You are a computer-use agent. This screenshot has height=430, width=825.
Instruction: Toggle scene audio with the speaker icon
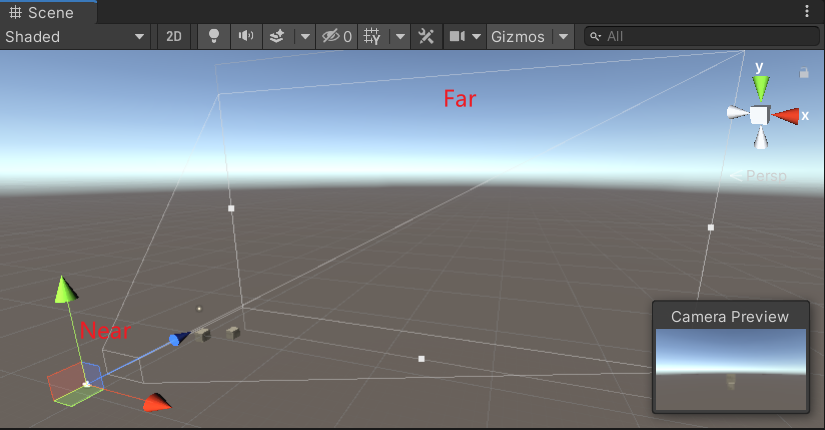[245, 37]
